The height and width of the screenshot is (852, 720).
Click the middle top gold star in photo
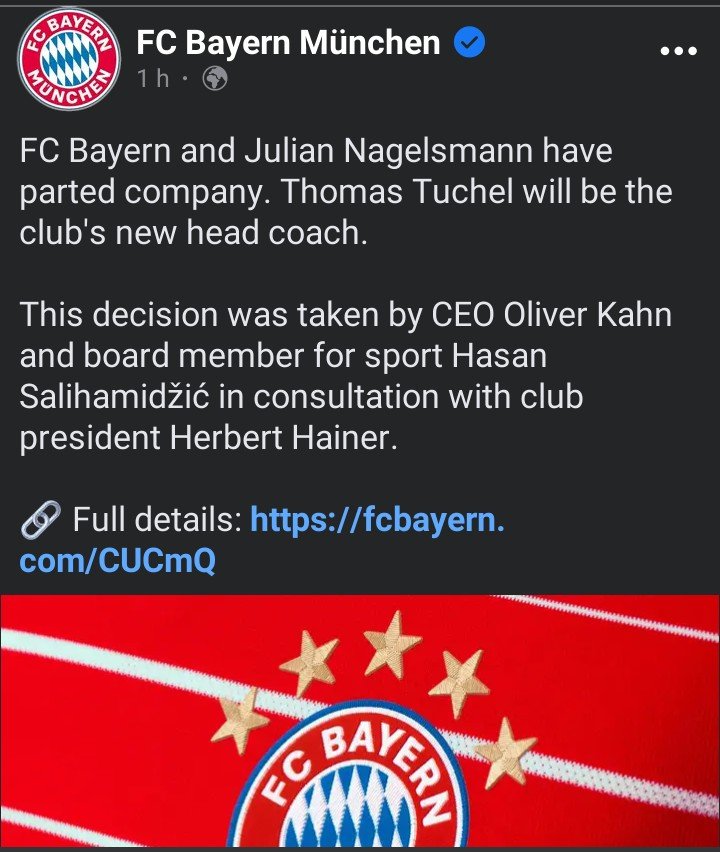(392, 643)
